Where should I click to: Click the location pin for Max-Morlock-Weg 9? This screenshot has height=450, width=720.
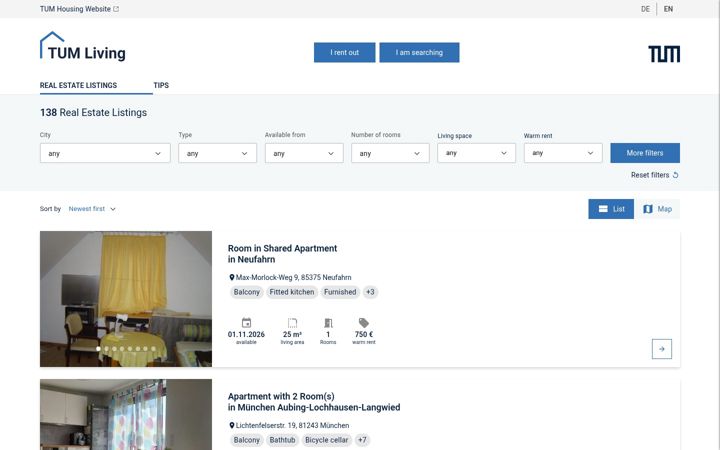[231, 277]
